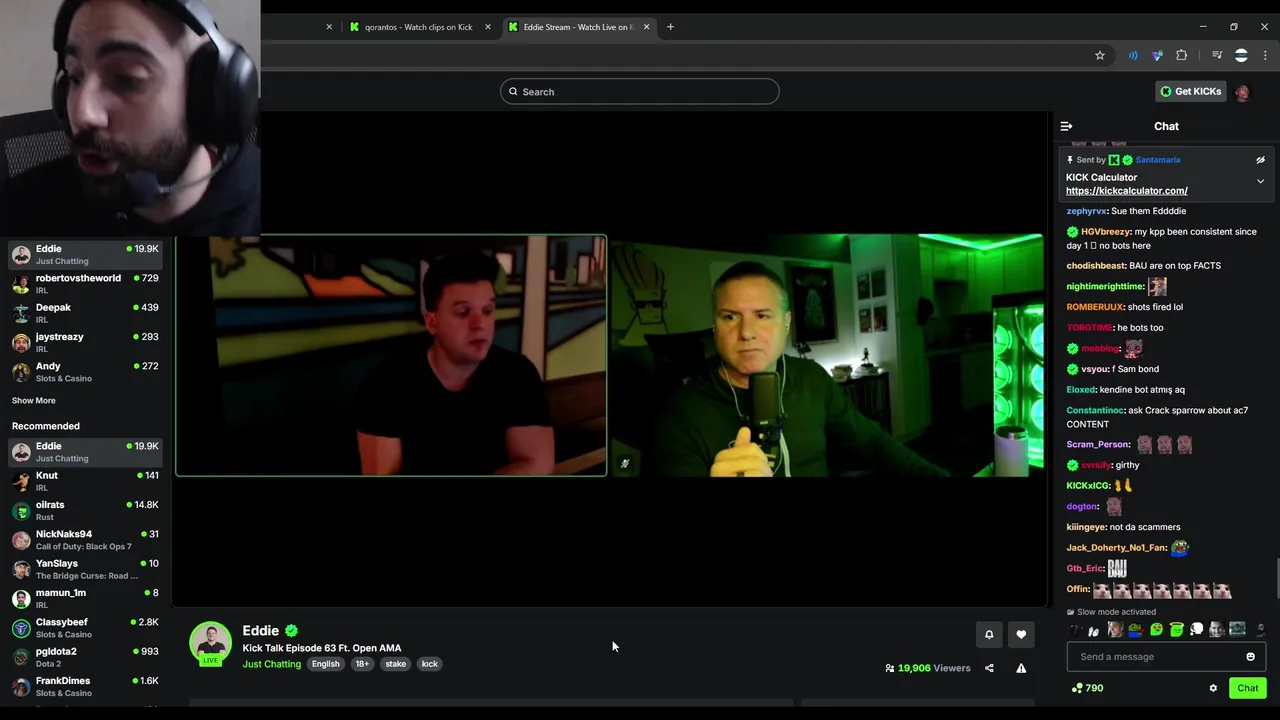Viewport: 1280px width, 720px height.
Task: Open the Chrome three-dot menu
Action: tap(1265, 55)
